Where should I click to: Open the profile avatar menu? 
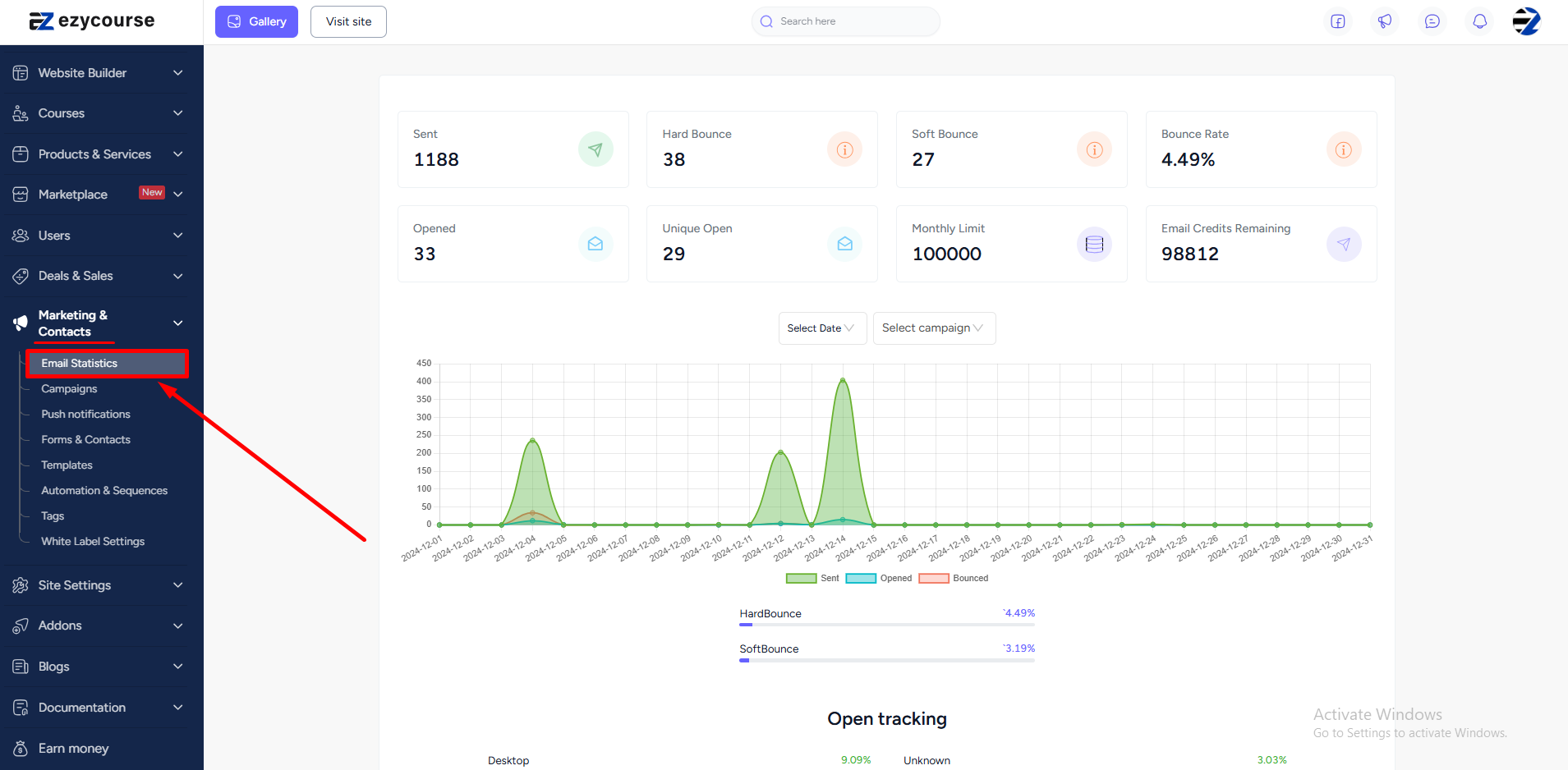(1527, 21)
